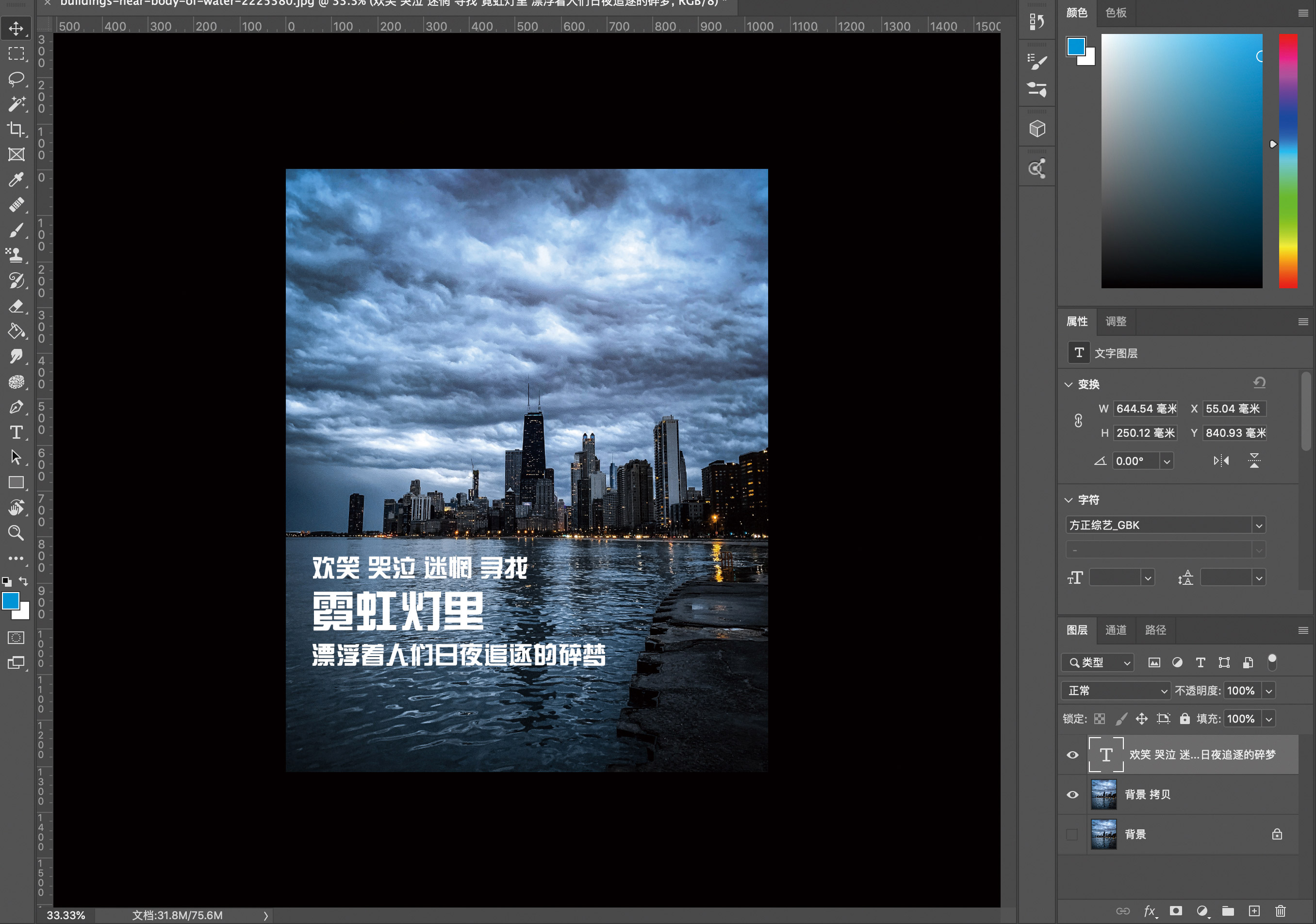This screenshot has height=924, width=1316.
Task: Create a new layer
Action: click(1254, 911)
